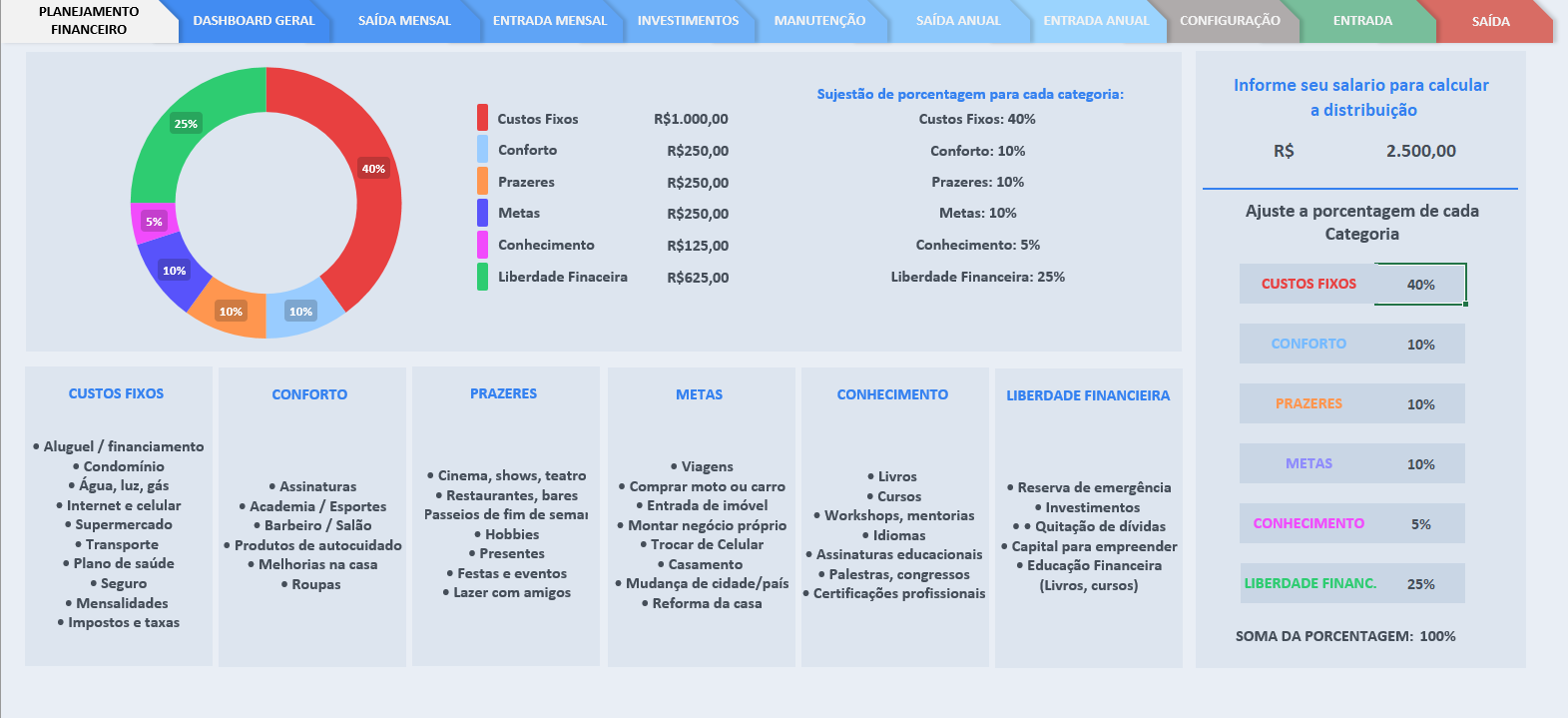1568x718 pixels.
Task: Click the magenta 5% donut chart segment
Action: pos(153,222)
